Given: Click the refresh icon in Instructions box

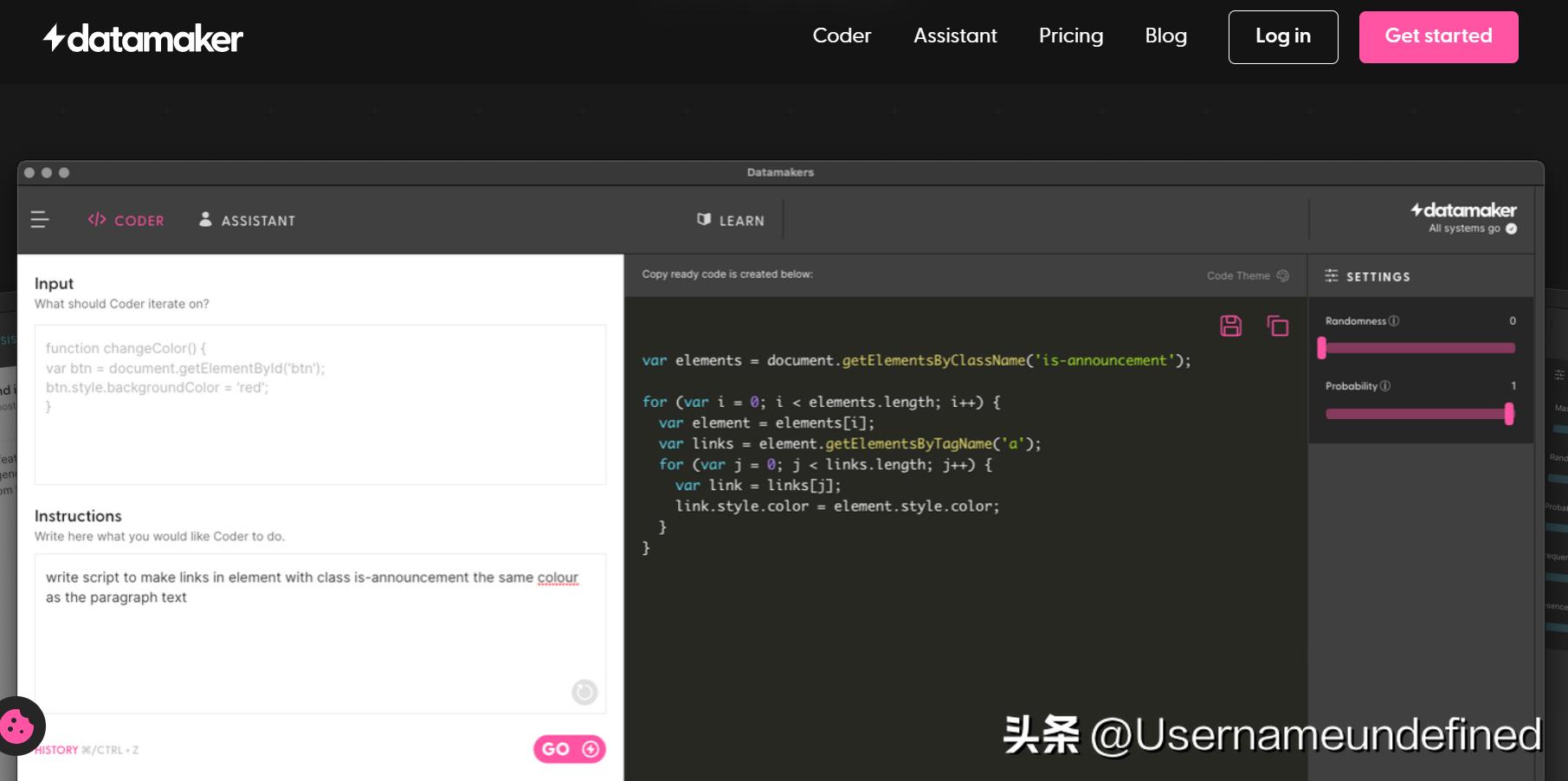Looking at the screenshot, I should (584, 692).
